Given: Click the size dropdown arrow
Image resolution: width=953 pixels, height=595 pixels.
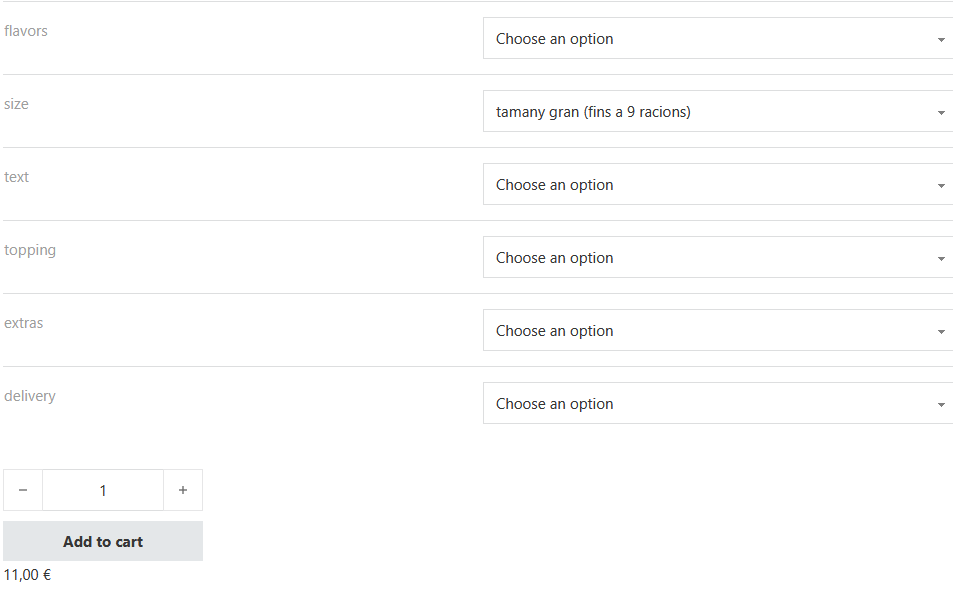Looking at the screenshot, I should 941,113.
